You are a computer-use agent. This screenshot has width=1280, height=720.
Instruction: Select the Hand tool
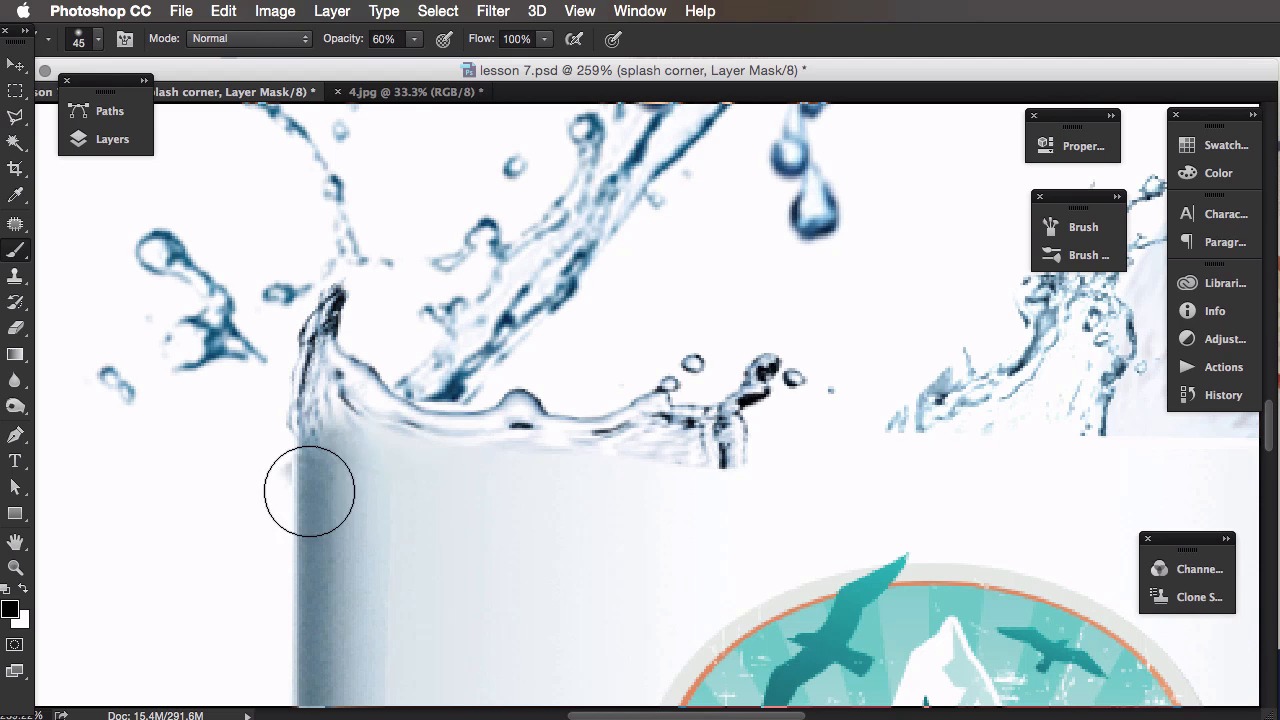click(15, 541)
